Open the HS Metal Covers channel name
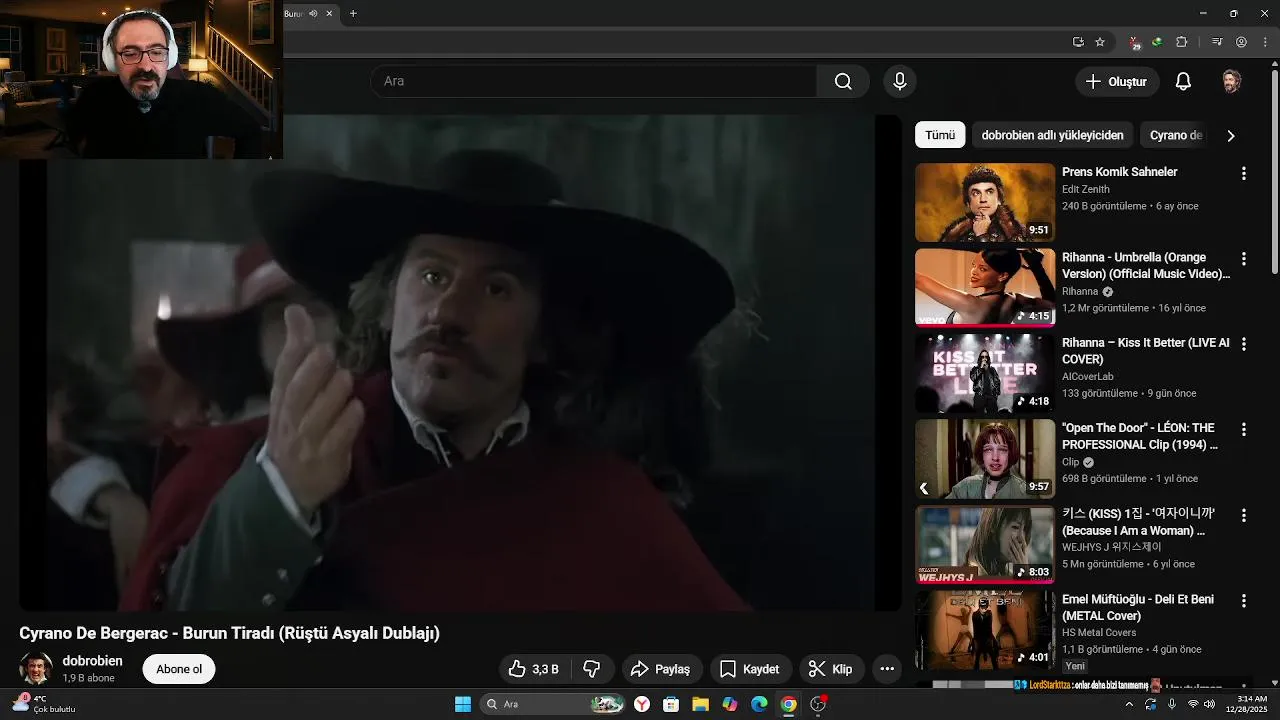Viewport: 1280px width, 720px height. click(1099, 633)
